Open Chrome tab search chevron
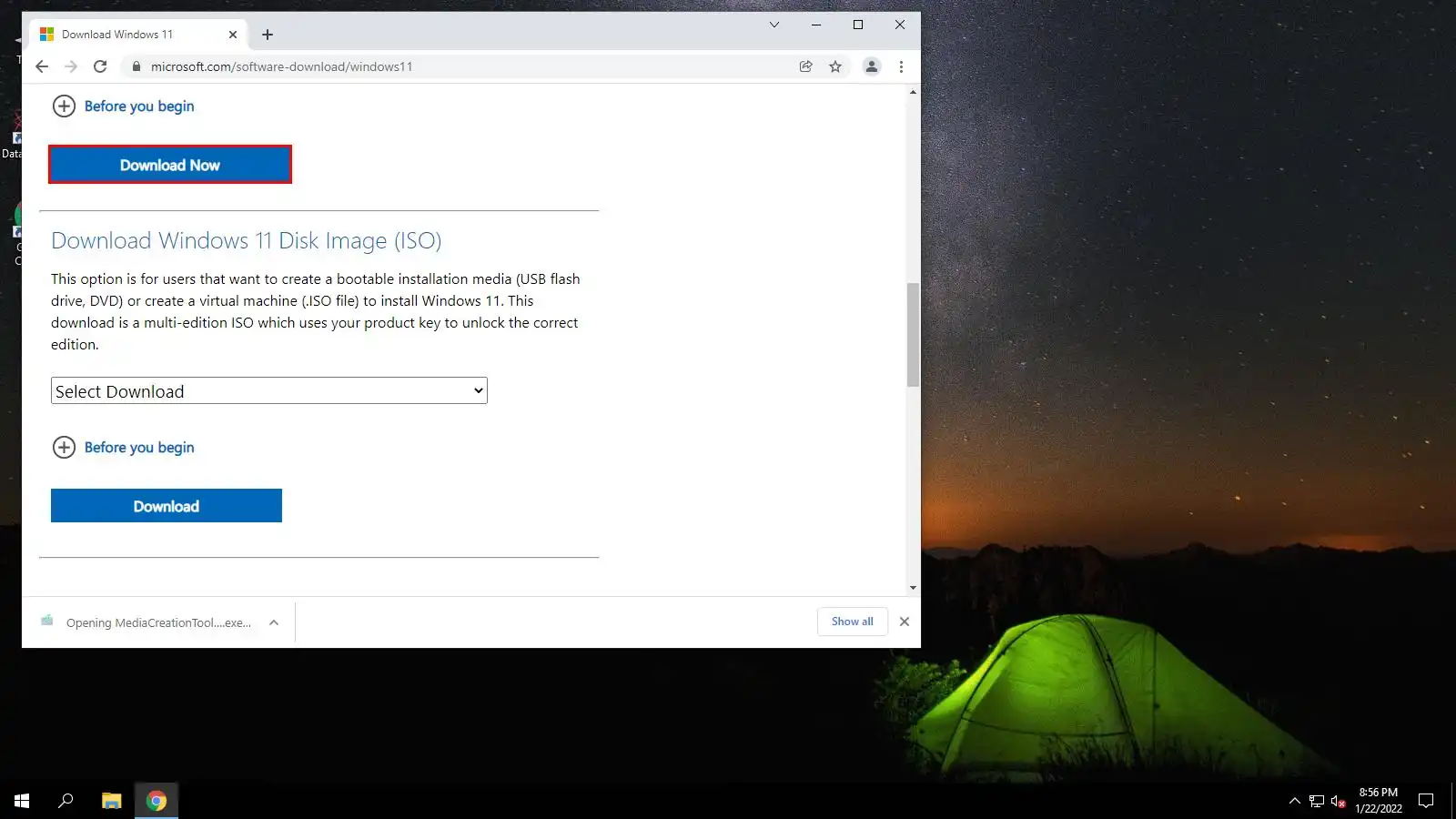Viewport: 1456px width, 819px height. click(x=774, y=25)
